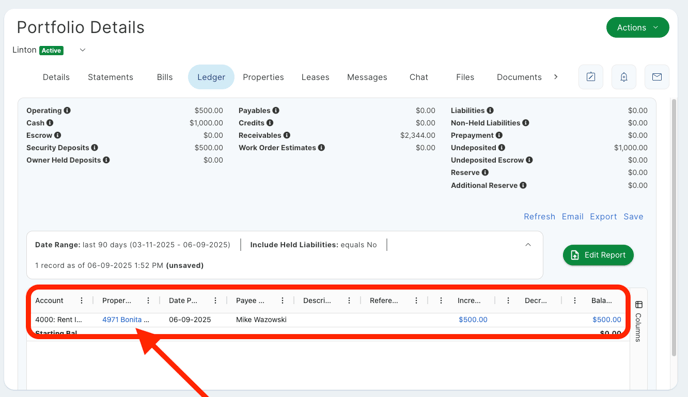Open Description column menu dots
The height and width of the screenshot is (397, 688).
point(349,300)
